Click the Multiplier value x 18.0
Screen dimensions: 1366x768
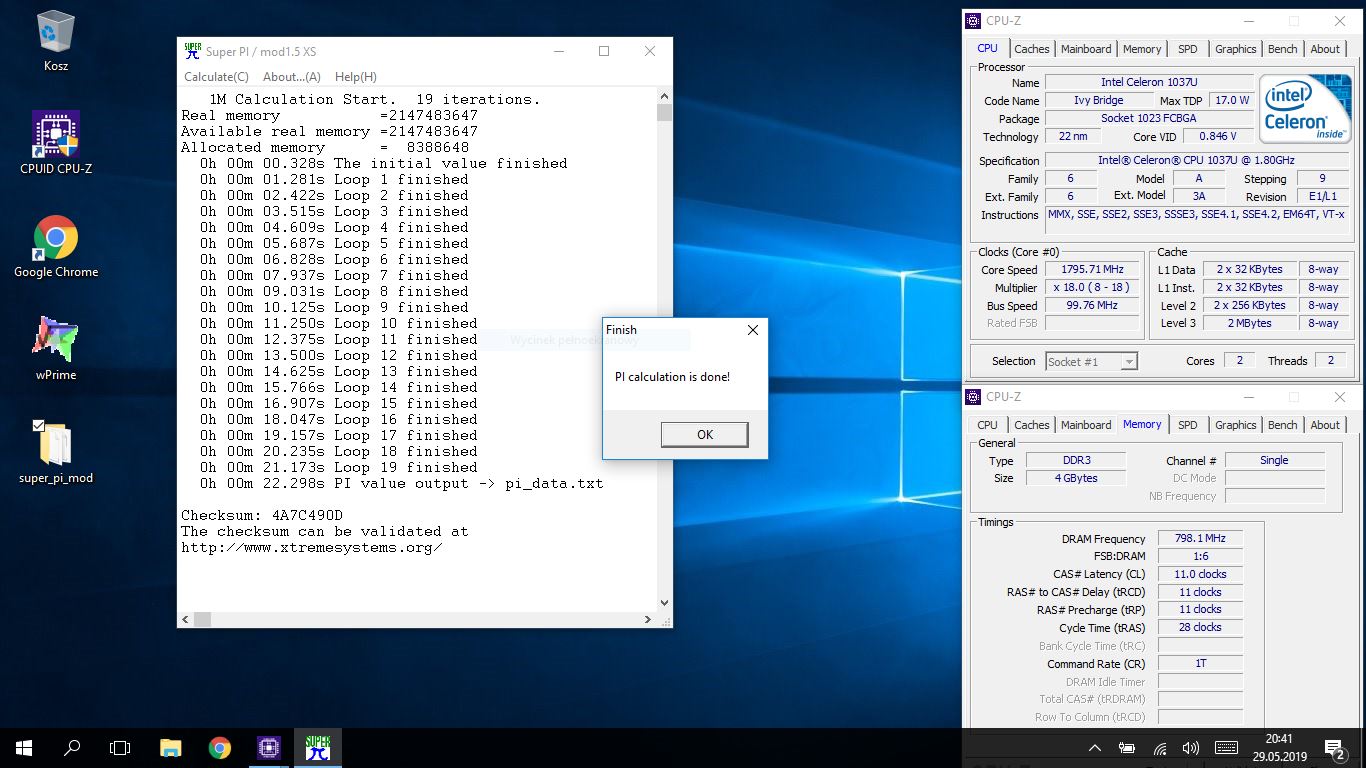point(1093,288)
